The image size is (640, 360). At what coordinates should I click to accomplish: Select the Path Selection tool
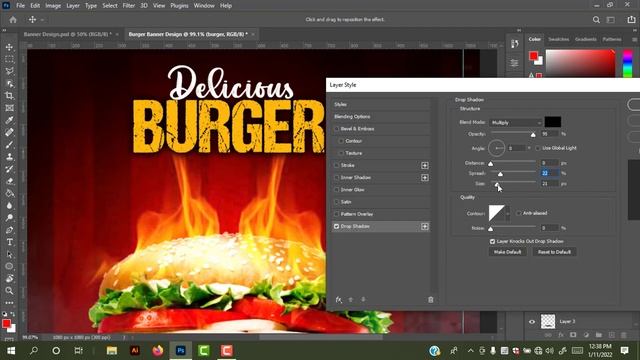[9, 254]
